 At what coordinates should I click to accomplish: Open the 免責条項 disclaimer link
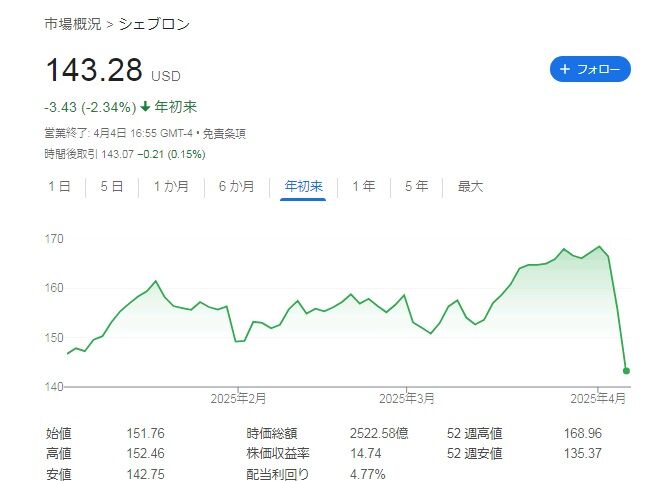pos(224,133)
